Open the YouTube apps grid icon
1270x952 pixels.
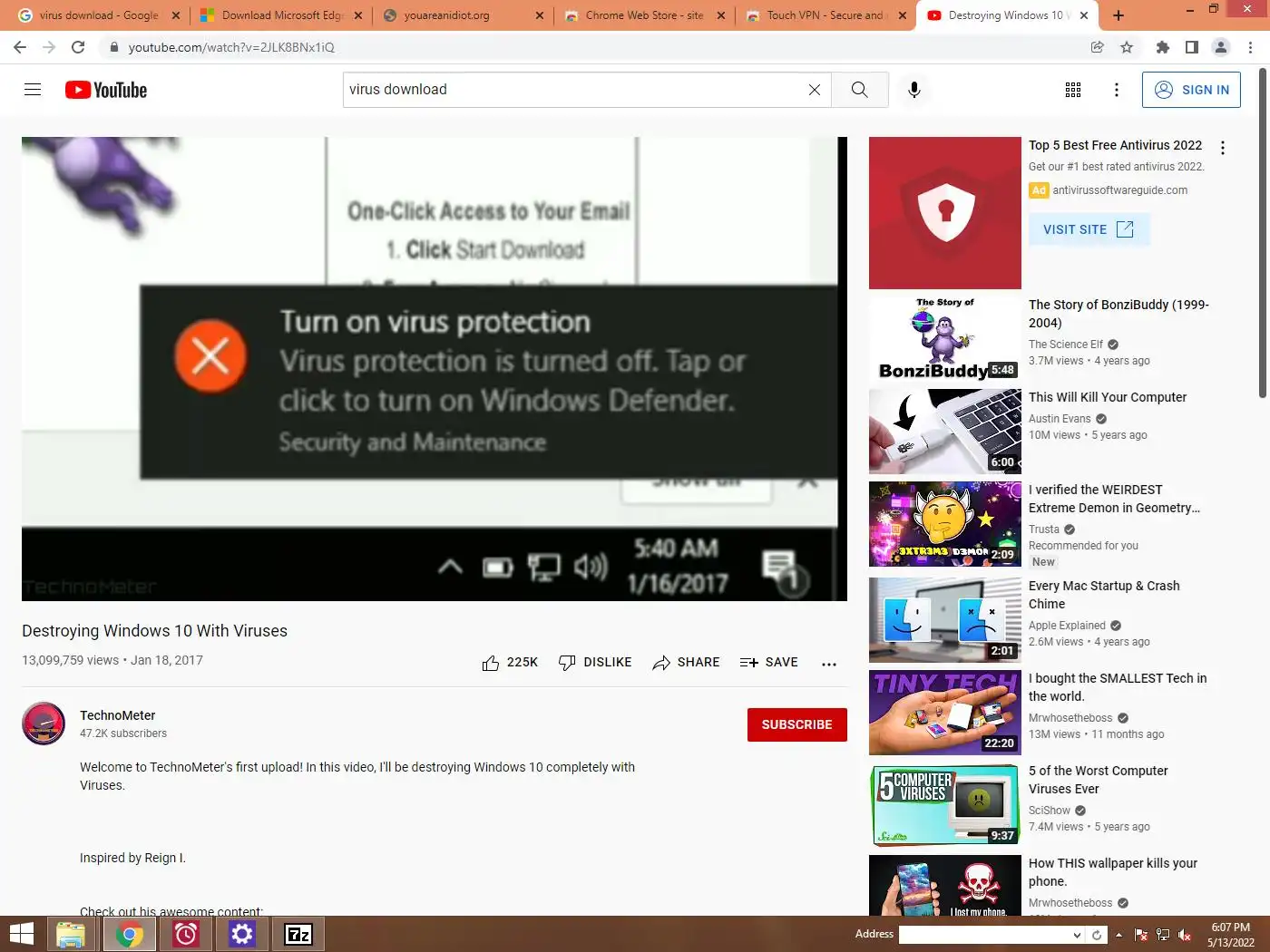click(x=1073, y=90)
